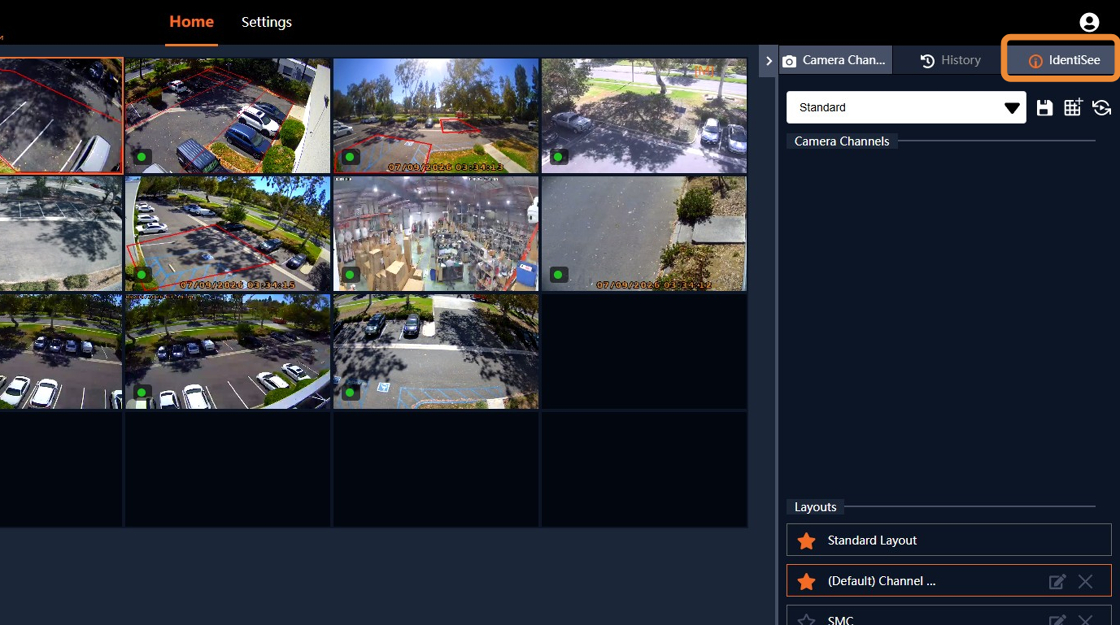Save the layout with the floppy disk icon

pos(1044,108)
